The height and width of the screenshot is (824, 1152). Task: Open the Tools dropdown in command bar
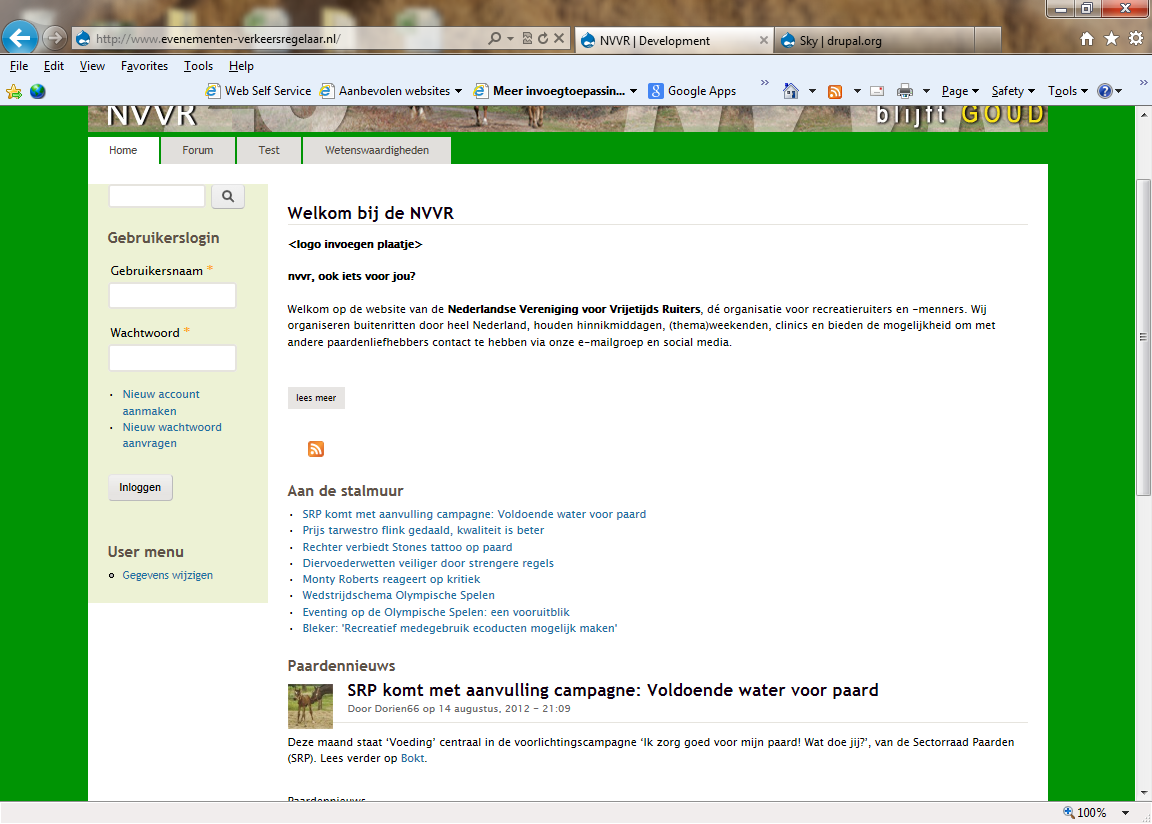tap(1068, 91)
